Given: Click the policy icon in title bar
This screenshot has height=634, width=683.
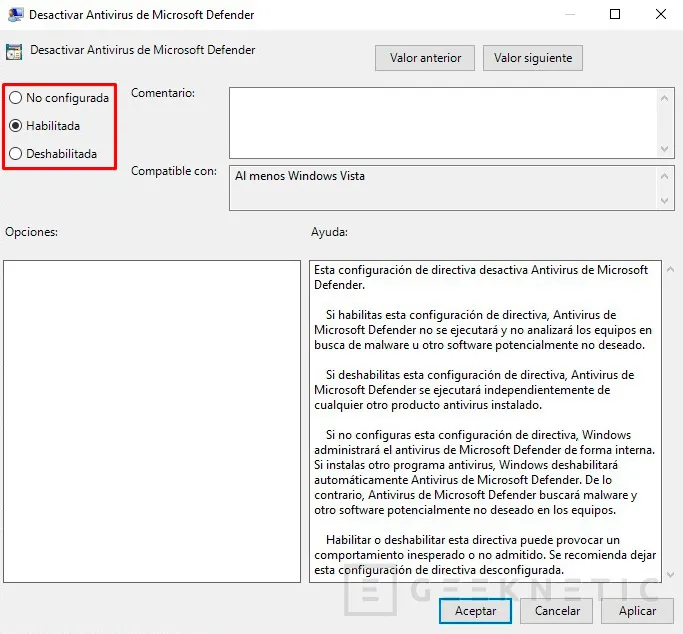Looking at the screenshot, I should 15,14.
